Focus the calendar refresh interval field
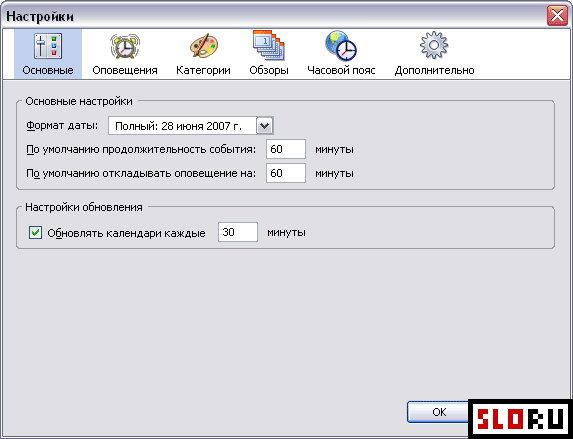This screenshot has height=439, width=573. click(238, 232)
